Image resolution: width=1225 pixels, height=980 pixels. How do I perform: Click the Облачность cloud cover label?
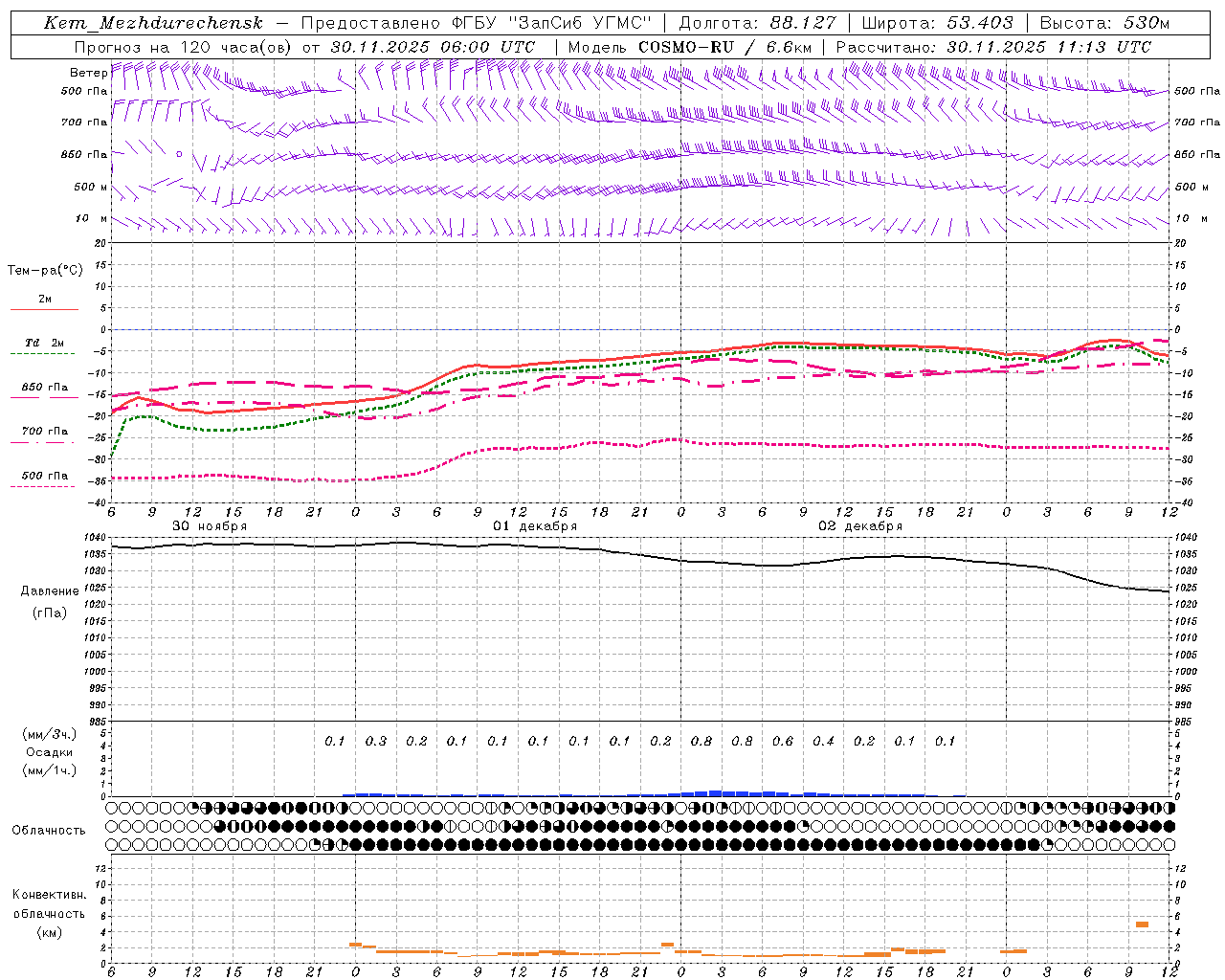pyautogui.click(x=49, y=830)
